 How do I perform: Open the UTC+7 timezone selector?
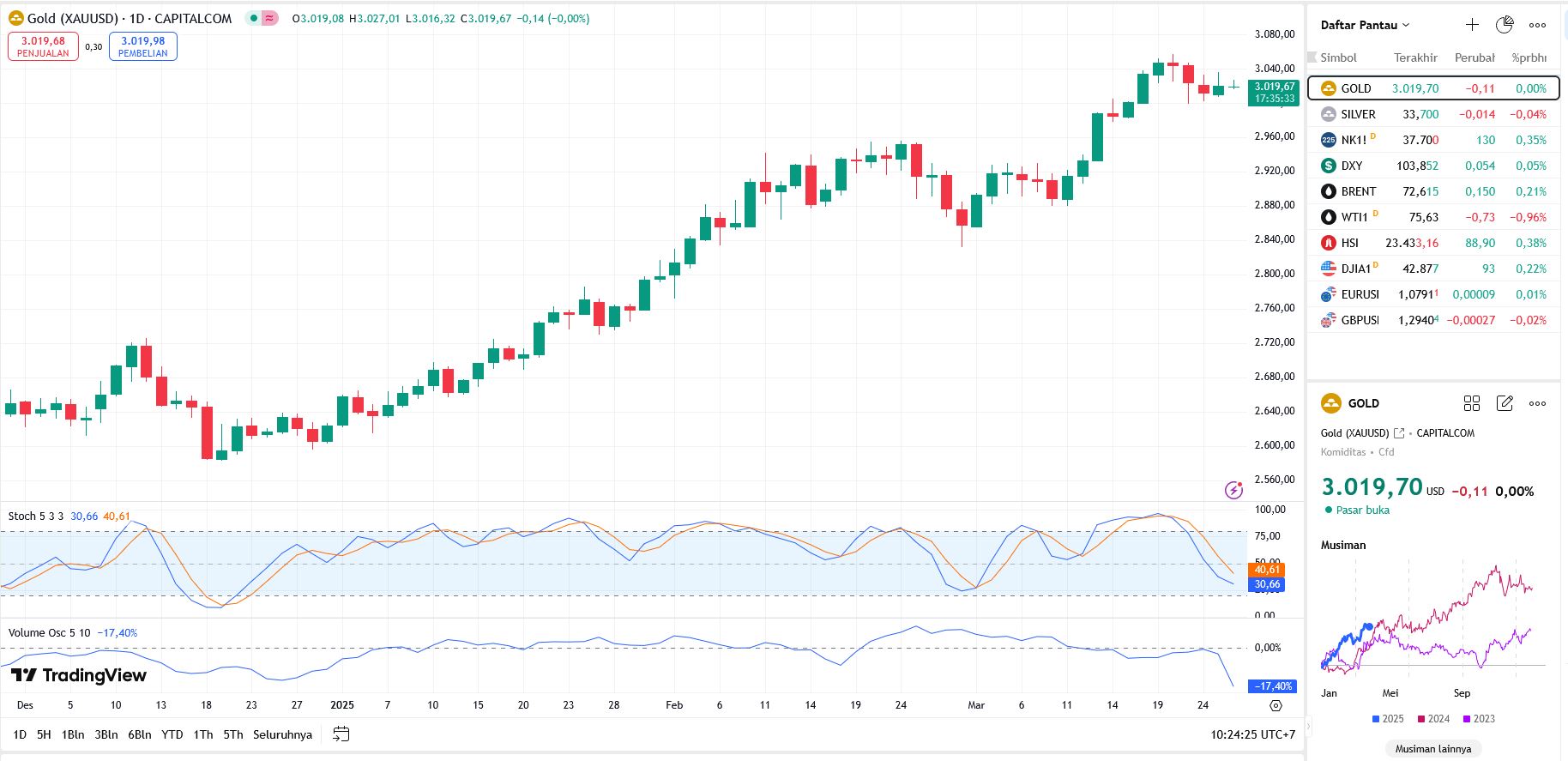(x=1252, y=734)
